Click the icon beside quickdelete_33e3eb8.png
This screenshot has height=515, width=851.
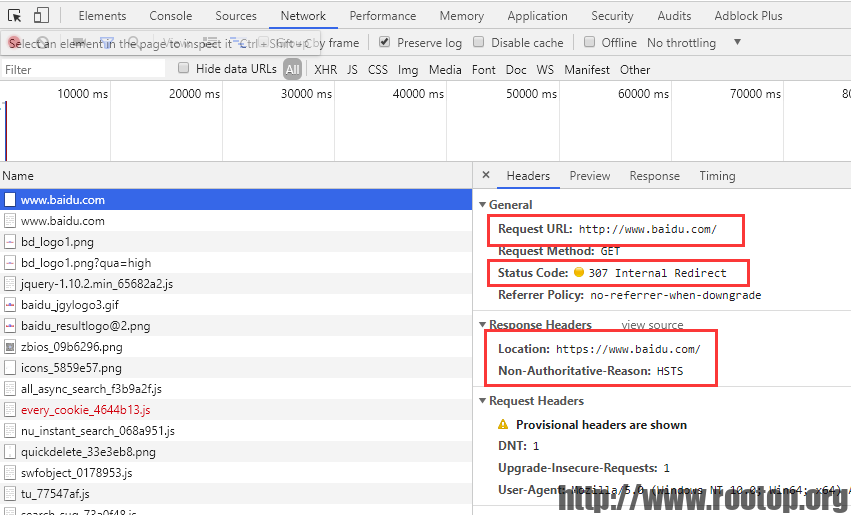10,452
